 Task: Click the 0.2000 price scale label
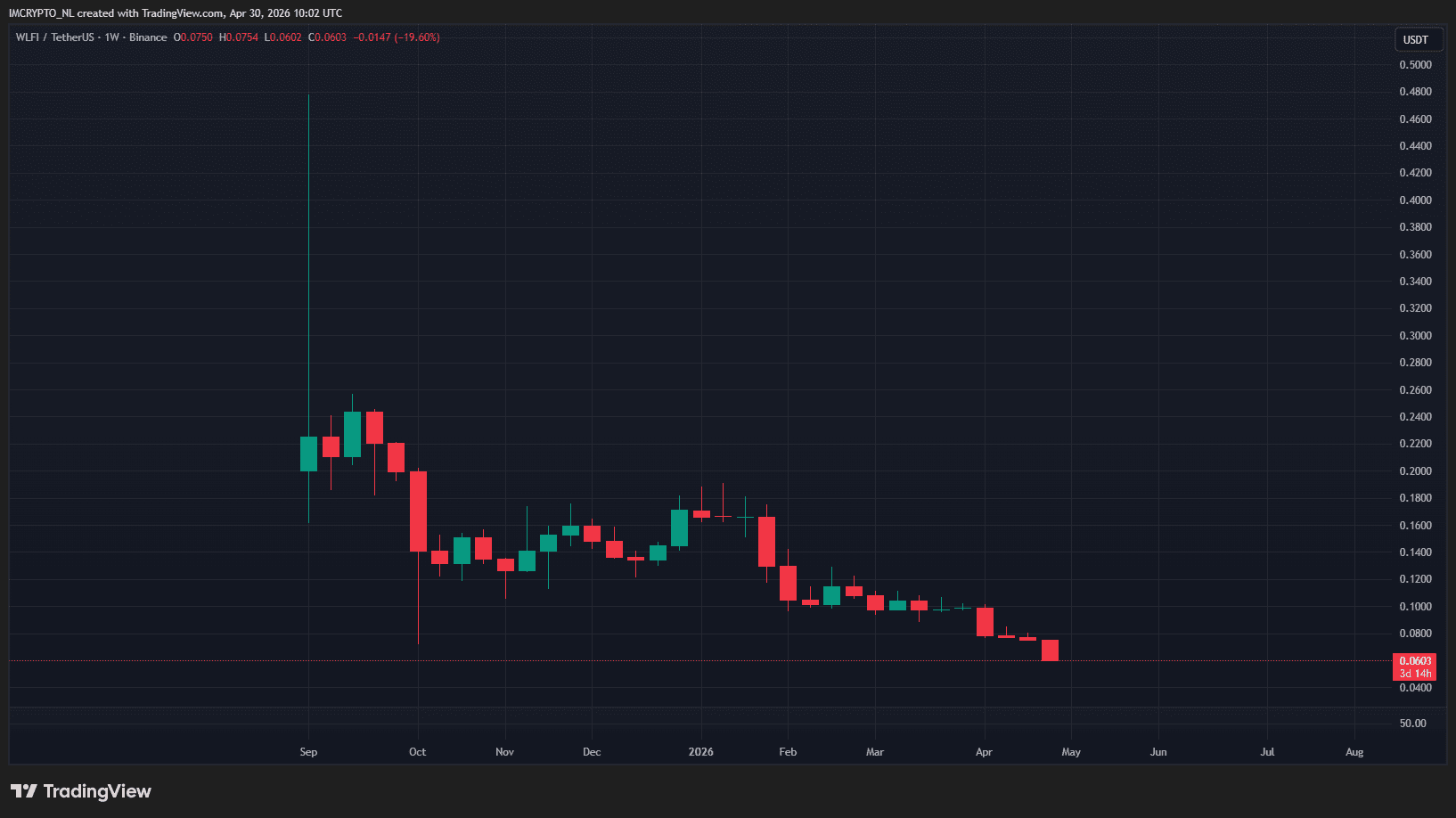click(x=1415, y=471)
